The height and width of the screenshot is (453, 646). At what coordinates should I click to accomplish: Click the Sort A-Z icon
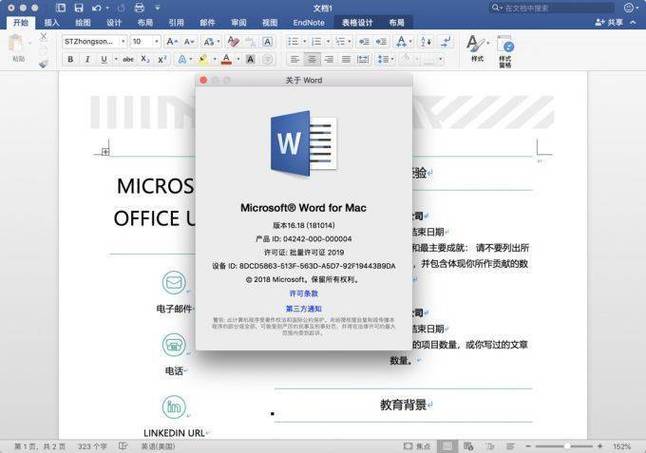click(x=426, y=41)
